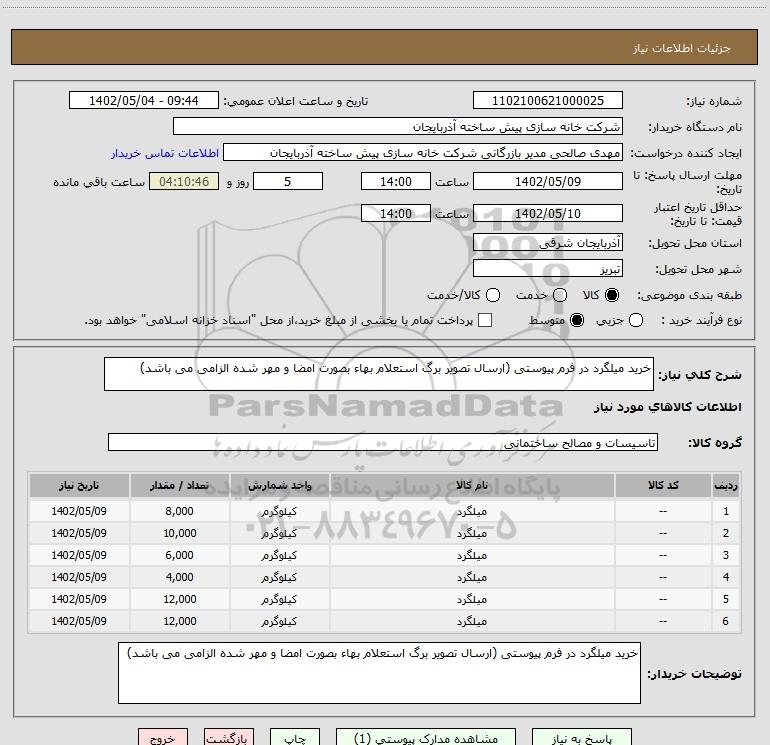
Task: Select the کالا radio button
Action: click(612, 295)
